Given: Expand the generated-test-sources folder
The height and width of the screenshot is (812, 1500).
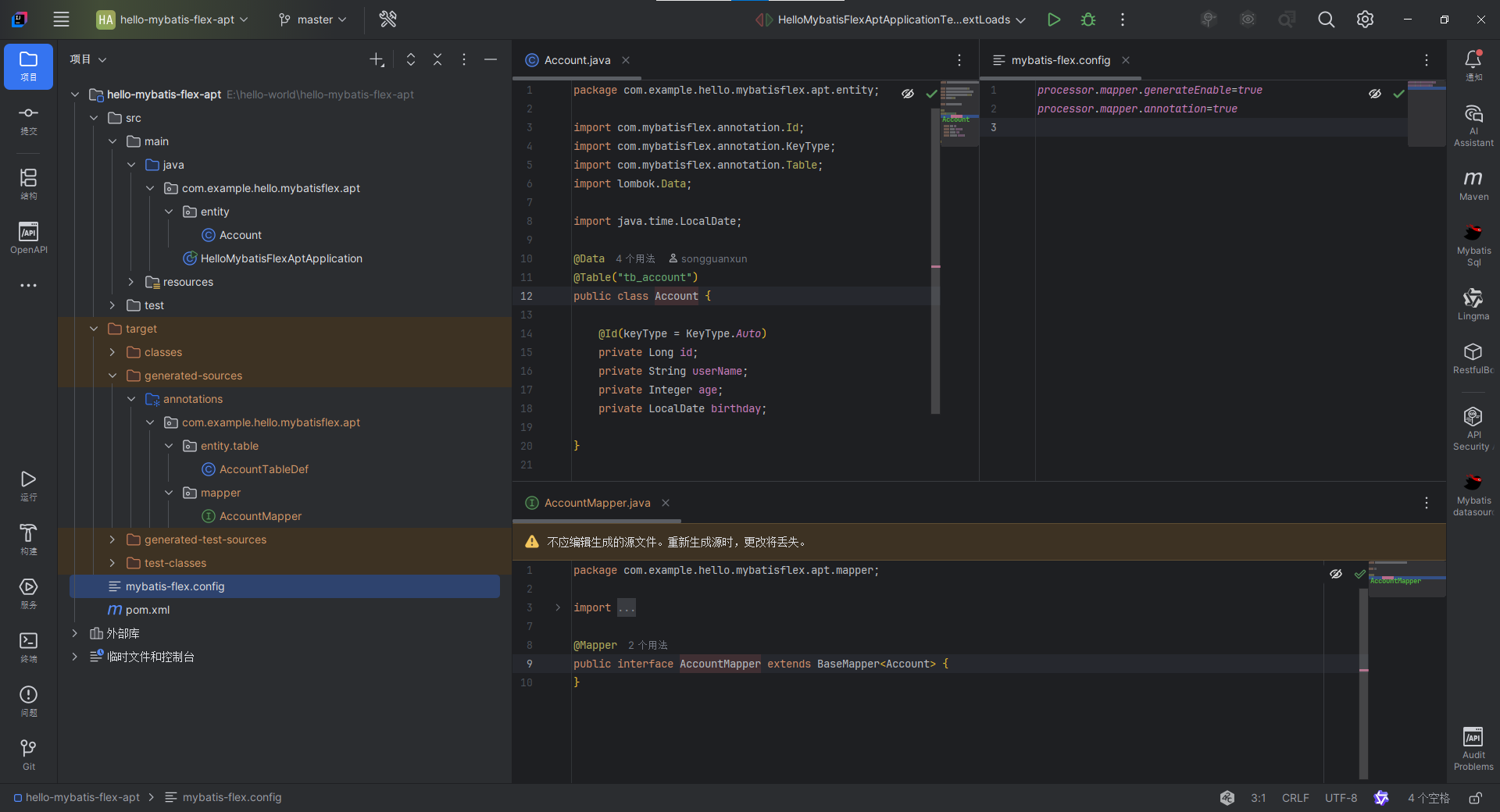Looking at the screenshot, I should coord(112,540).
